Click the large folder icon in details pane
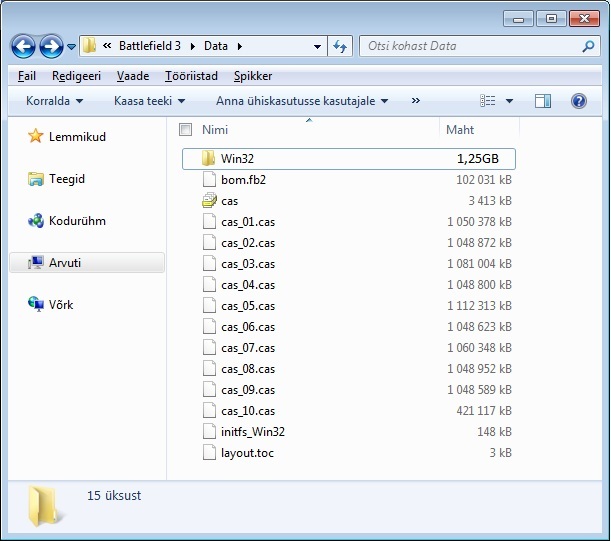The width and height of the screenshot is (611, 541). point(44,506)
